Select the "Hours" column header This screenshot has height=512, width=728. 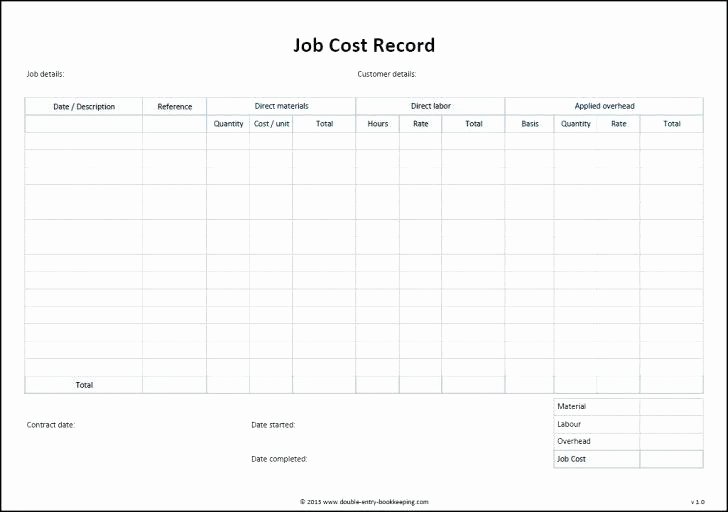point(377,124)
